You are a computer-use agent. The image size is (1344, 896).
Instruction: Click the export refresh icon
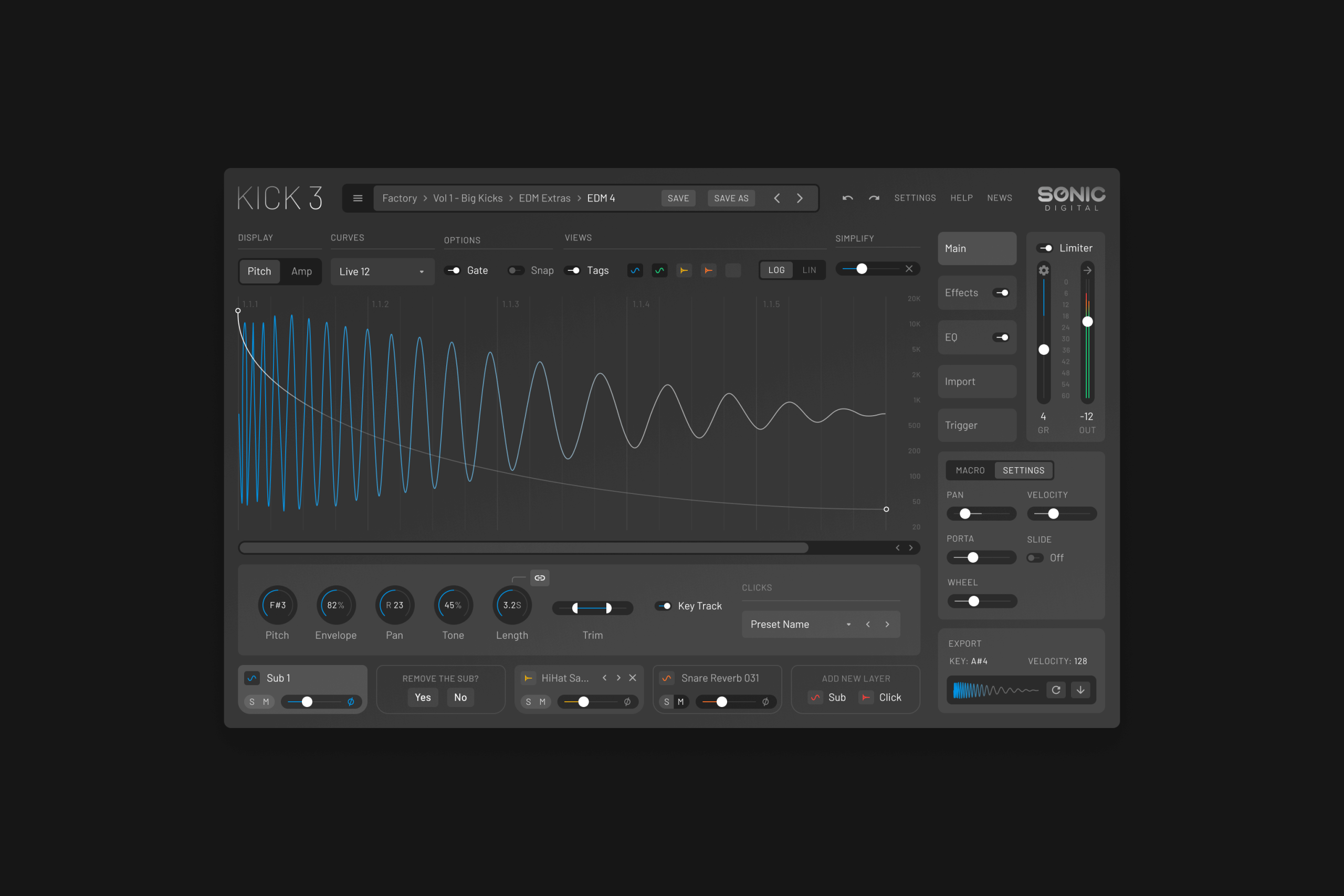pos(1056,690)
